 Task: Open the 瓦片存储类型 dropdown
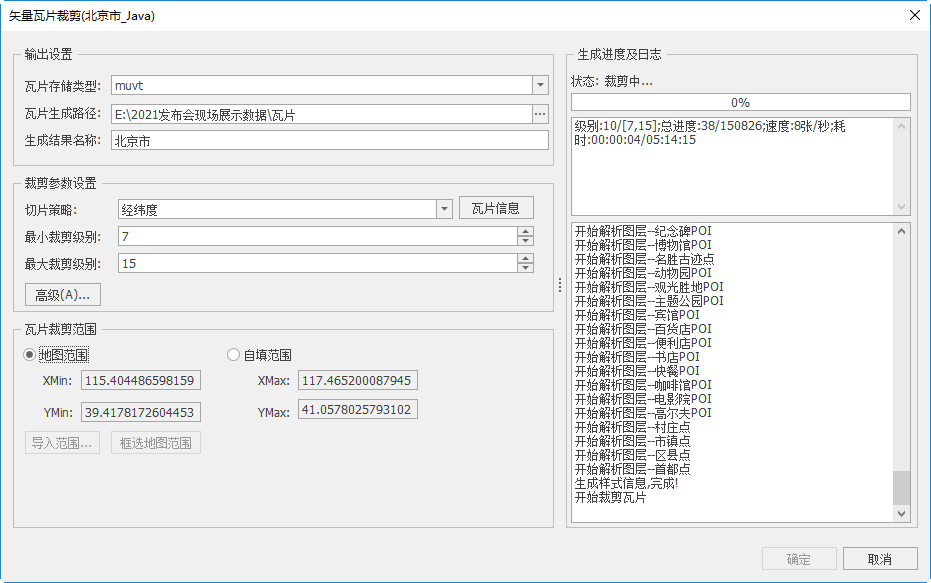pyautogui.click(x=540, y=86)
